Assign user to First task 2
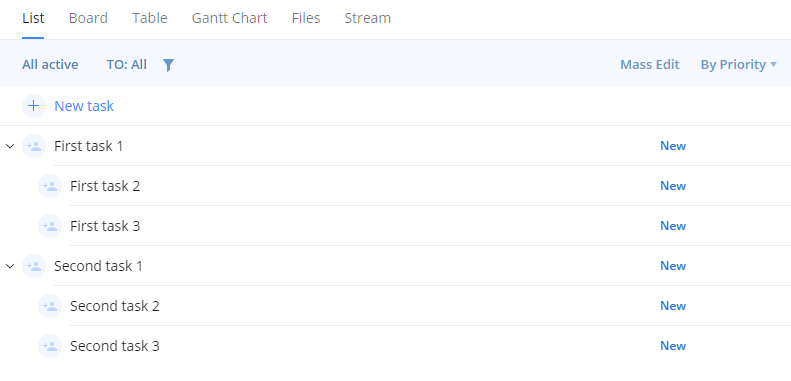Screen dimensions: 791x381 [x=50, y=186]
